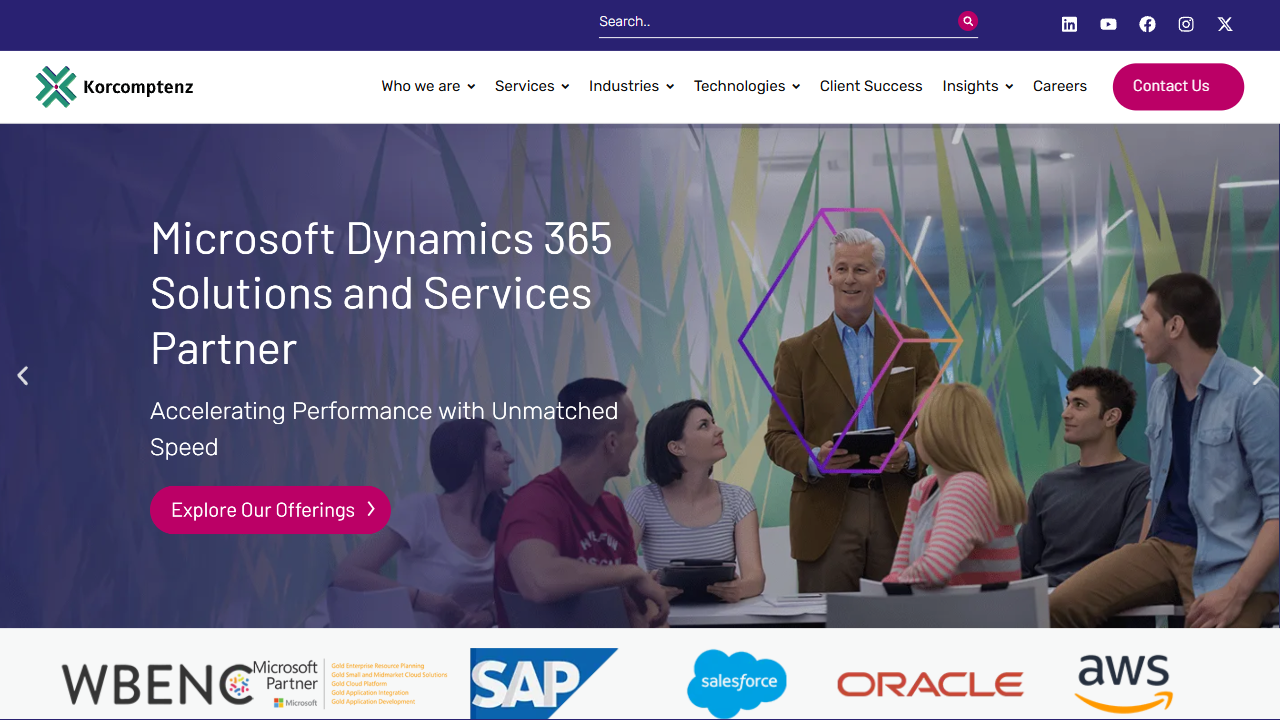Click the Salesforce cloud logo
This screenshot has height=720, width=1280.
click(737, 684)
